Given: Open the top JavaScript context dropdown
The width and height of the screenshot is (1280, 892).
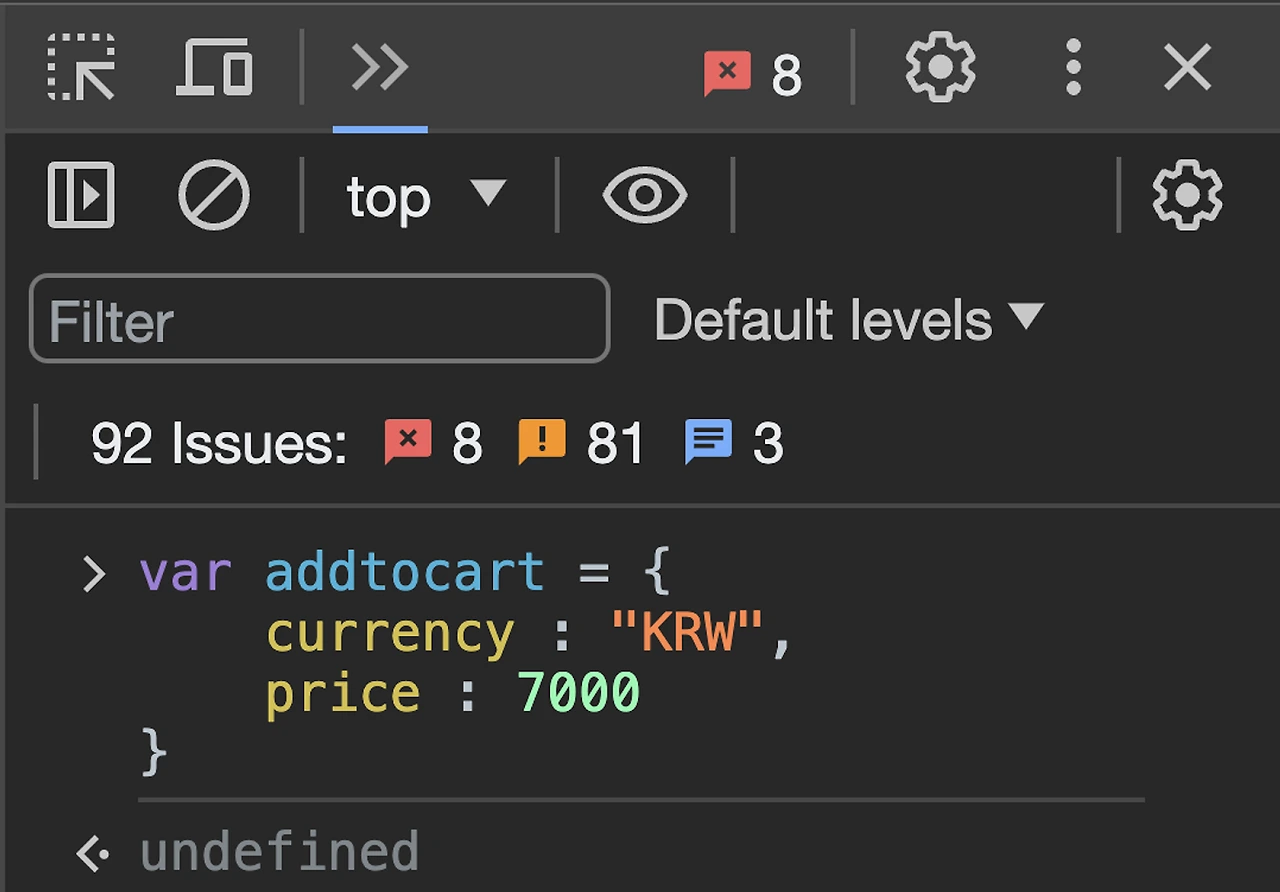Looking at the screenshot, I should [426, 196].
